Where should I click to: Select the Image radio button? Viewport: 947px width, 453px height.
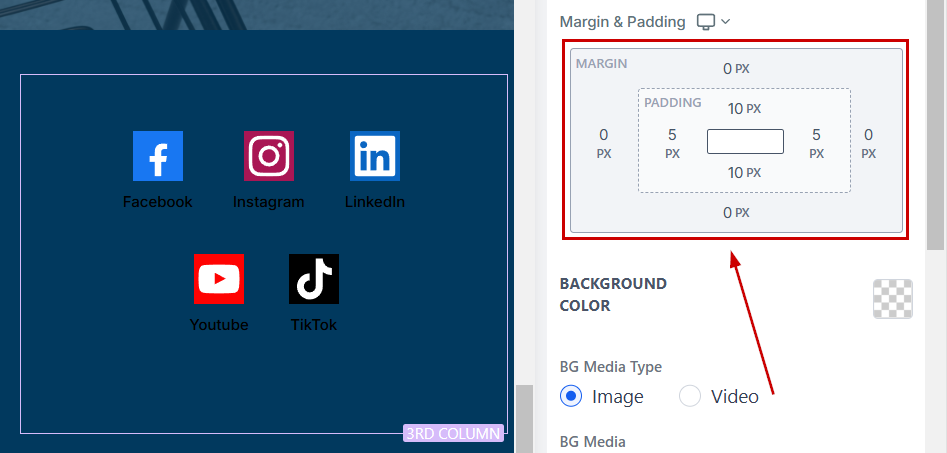pos(571,396)
